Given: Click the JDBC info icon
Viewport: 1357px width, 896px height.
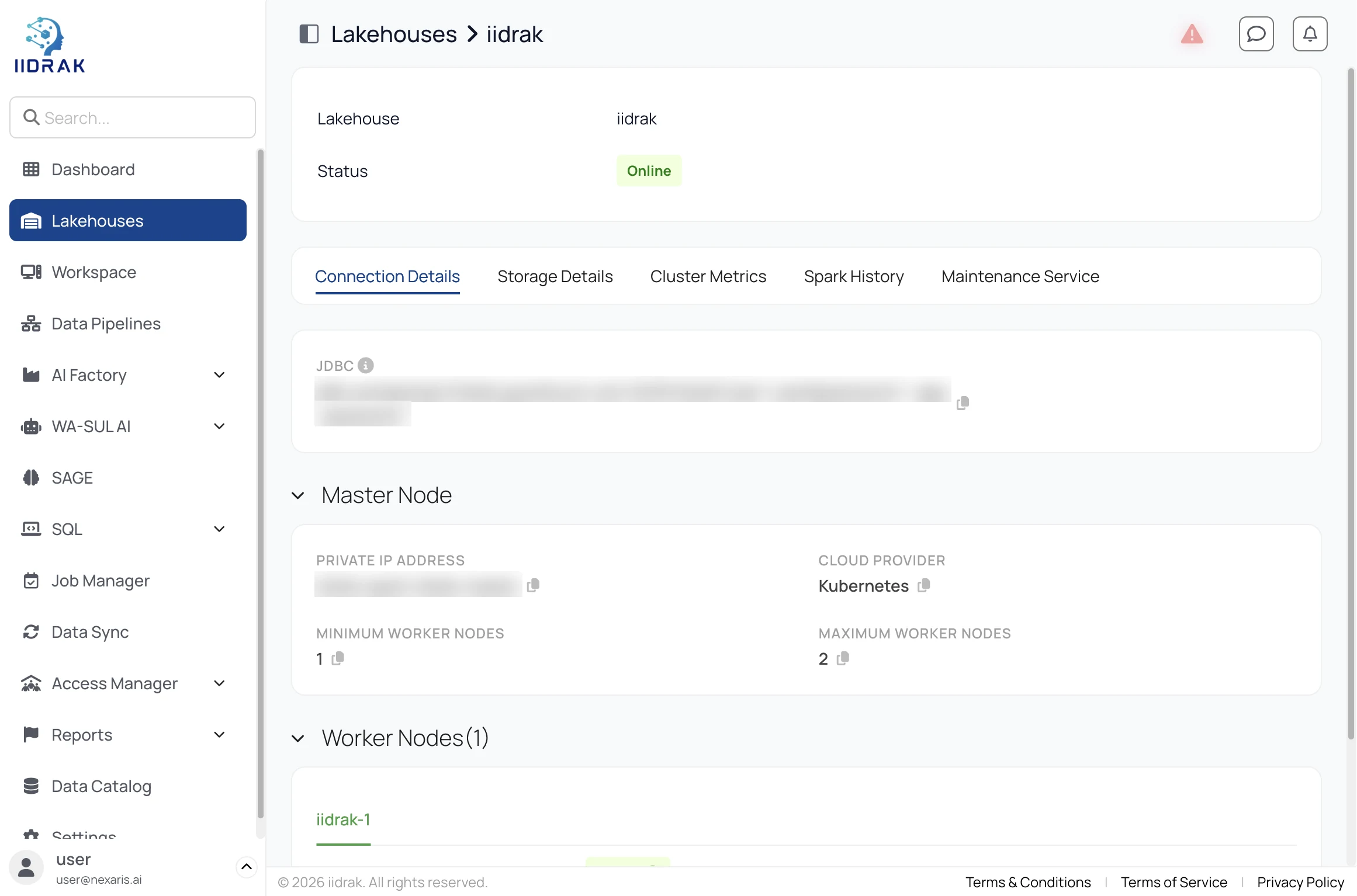Looking at the screenshot, I should click(365, 365).
